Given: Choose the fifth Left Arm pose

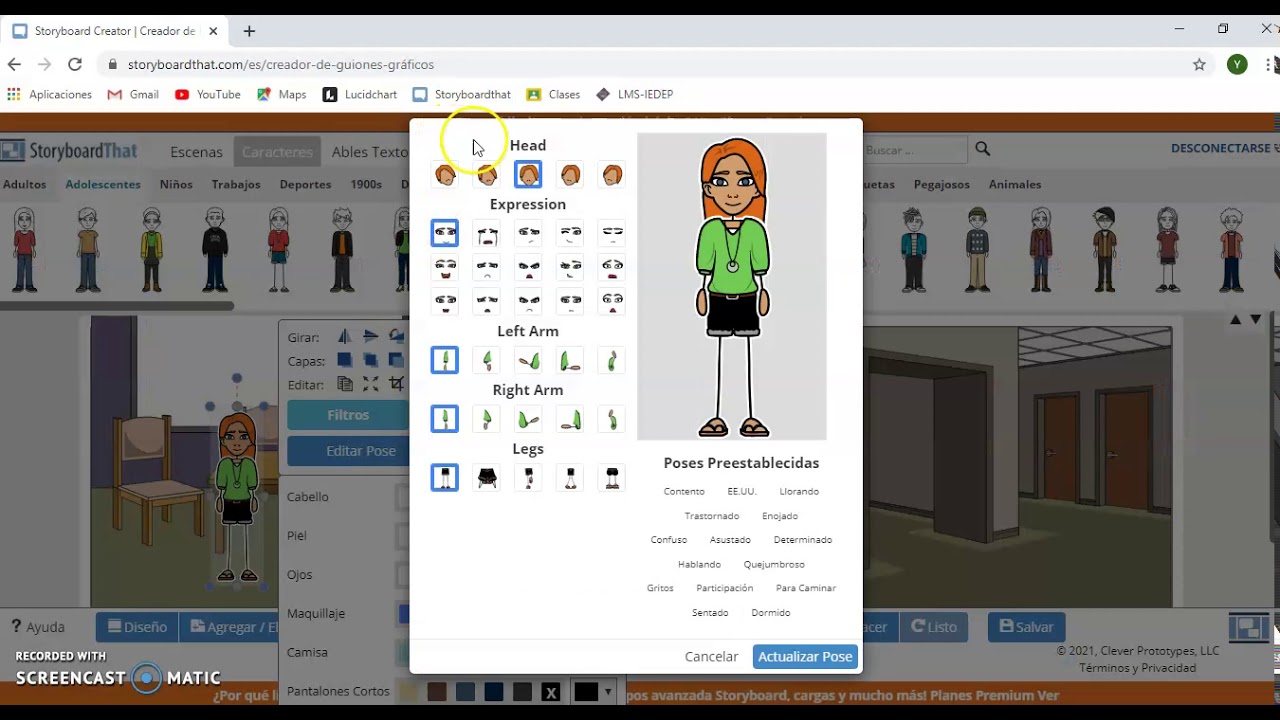Looking at the screenshot, I should pos(612,360).
